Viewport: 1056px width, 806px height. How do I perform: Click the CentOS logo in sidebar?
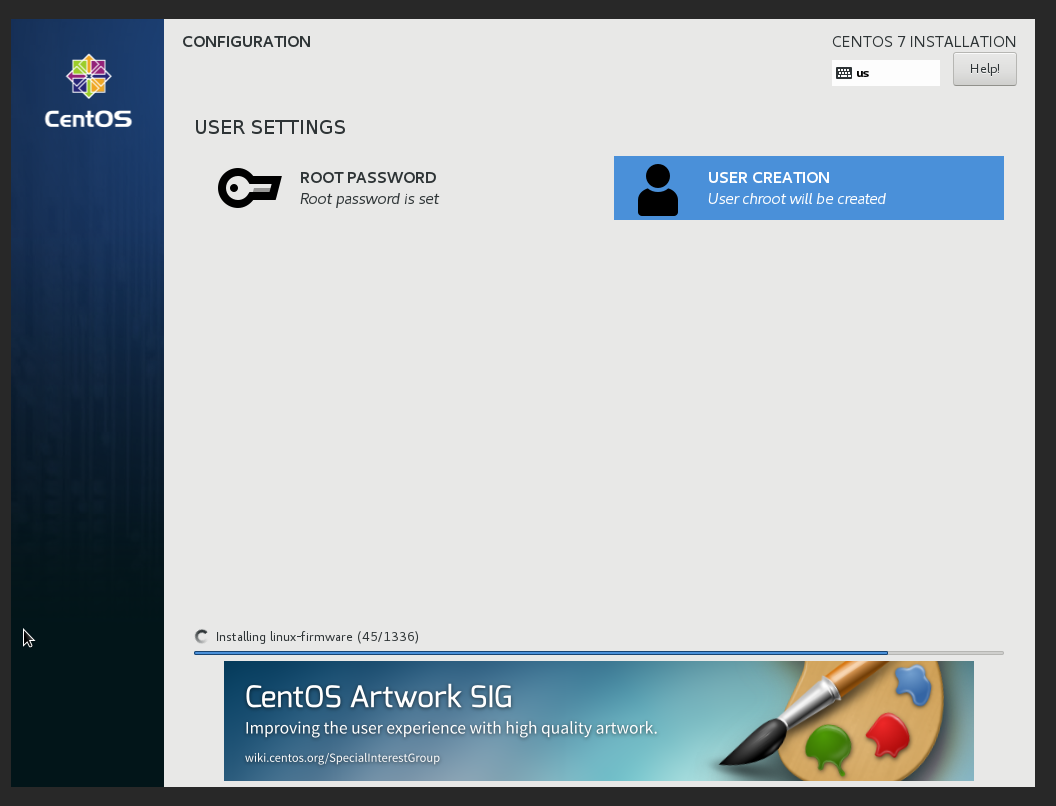(88, 92)
